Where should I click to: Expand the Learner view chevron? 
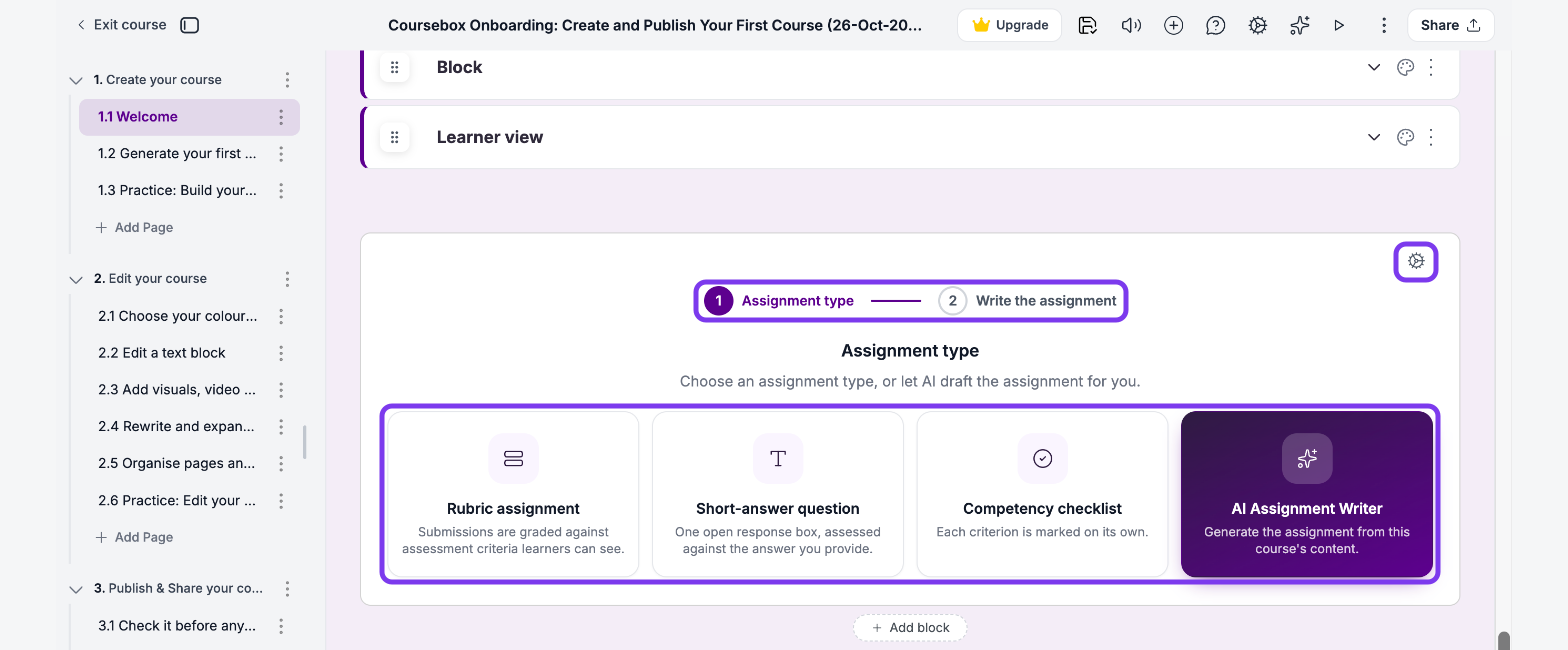1374,137
